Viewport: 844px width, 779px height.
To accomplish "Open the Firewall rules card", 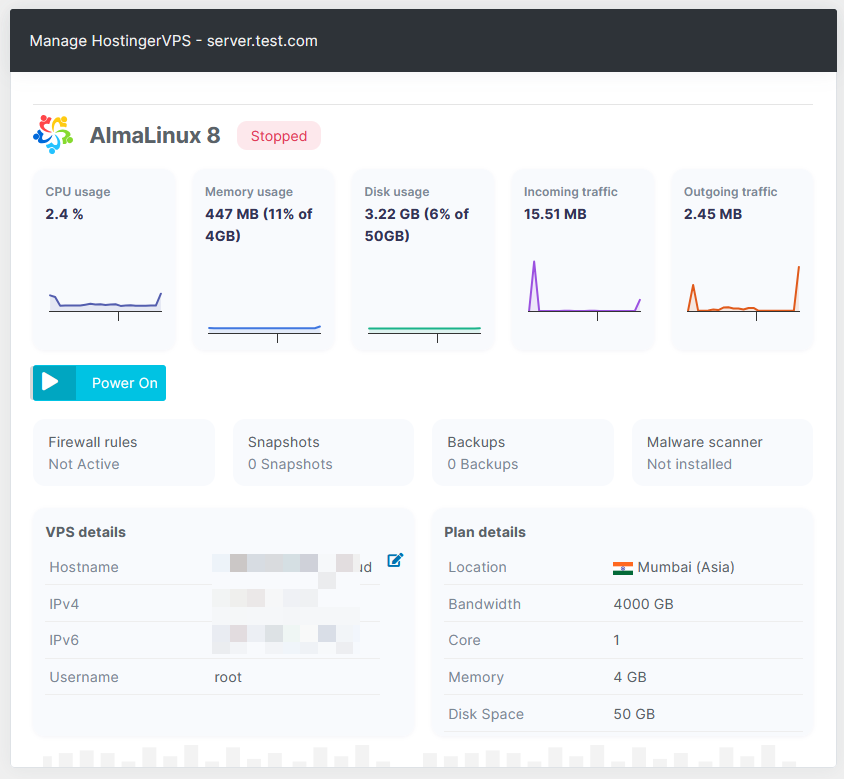I will 123,452.
